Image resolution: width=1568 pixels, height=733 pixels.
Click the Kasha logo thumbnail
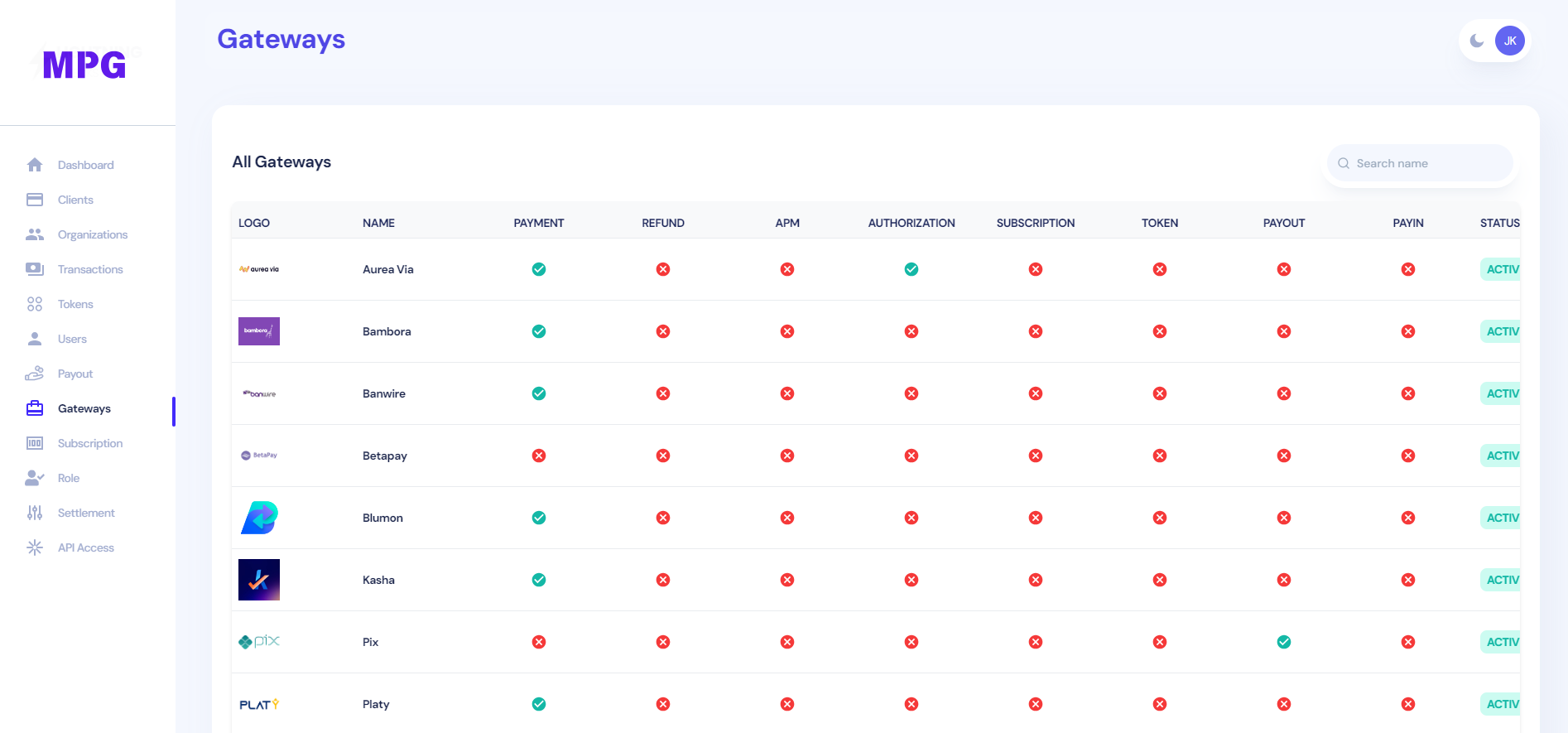click(x=259, y=580)
